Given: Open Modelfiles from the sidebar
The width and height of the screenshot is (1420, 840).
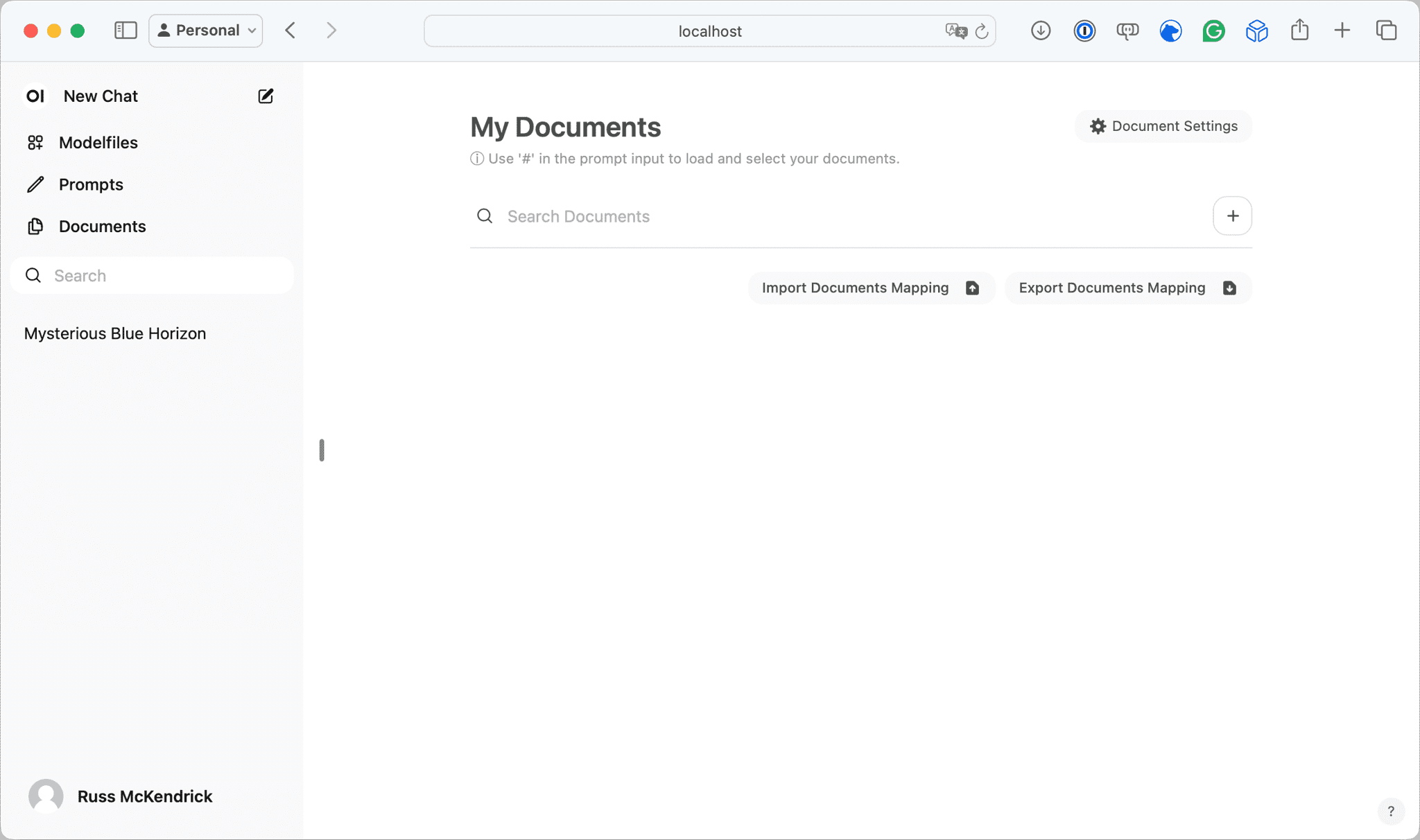Looking at the screenshot, I should tap(98, 143).
